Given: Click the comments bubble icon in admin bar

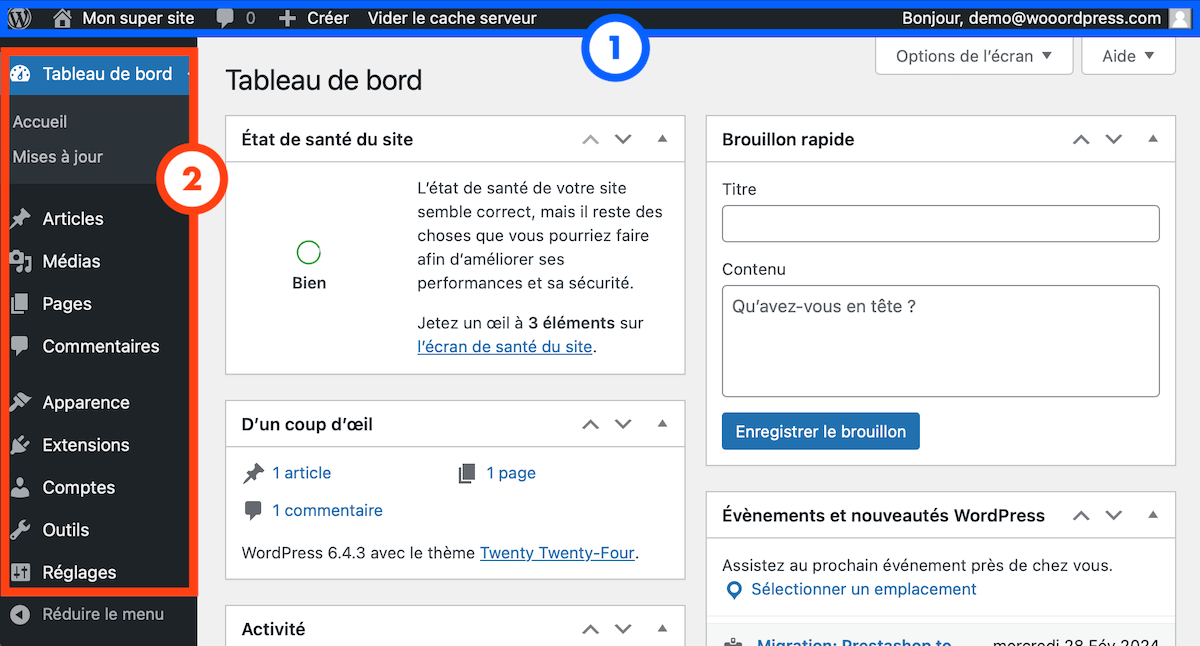Looking at the screenshot, I should click(x=225, y=18).
